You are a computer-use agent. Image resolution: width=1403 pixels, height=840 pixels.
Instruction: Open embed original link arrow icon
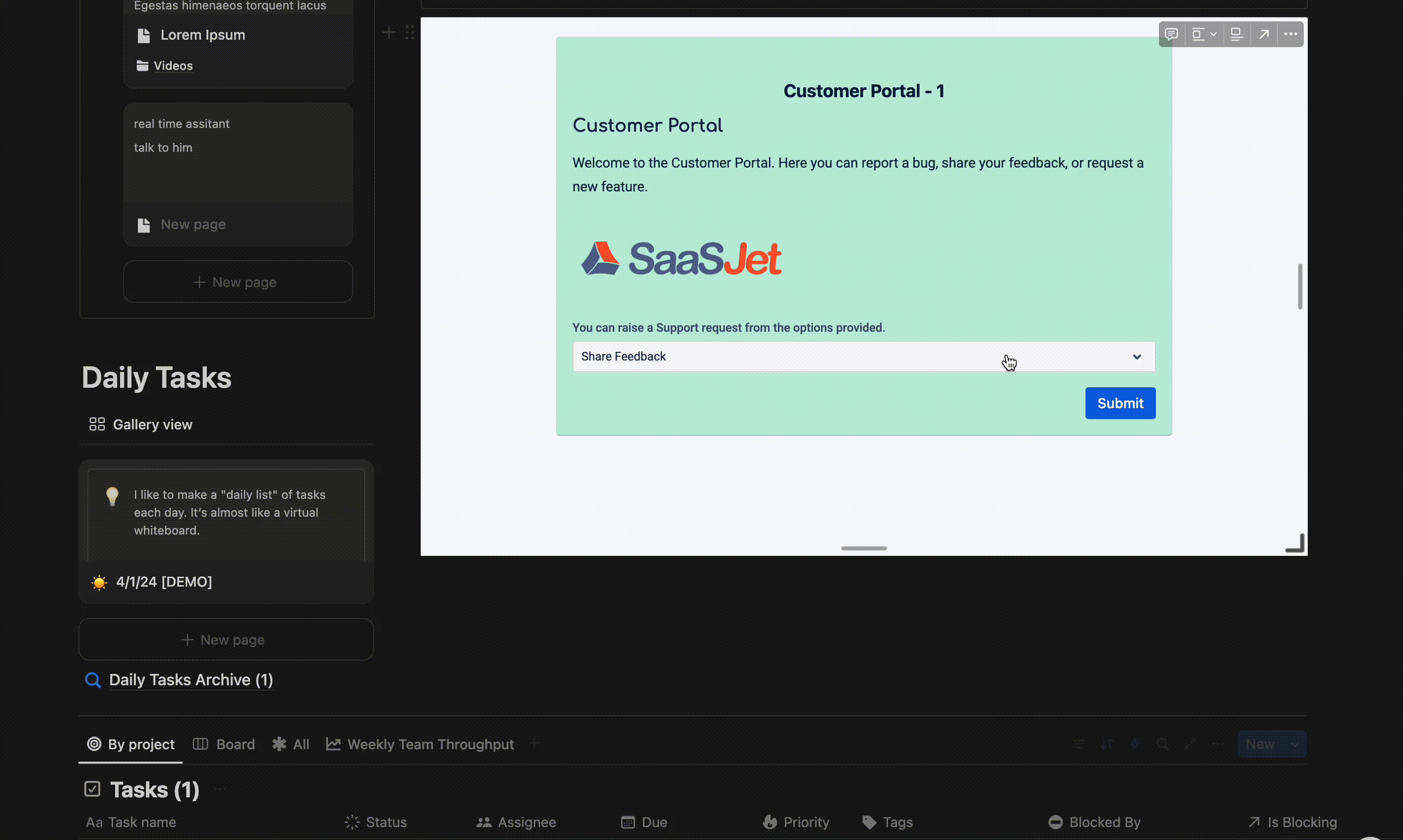(1264, 34)
